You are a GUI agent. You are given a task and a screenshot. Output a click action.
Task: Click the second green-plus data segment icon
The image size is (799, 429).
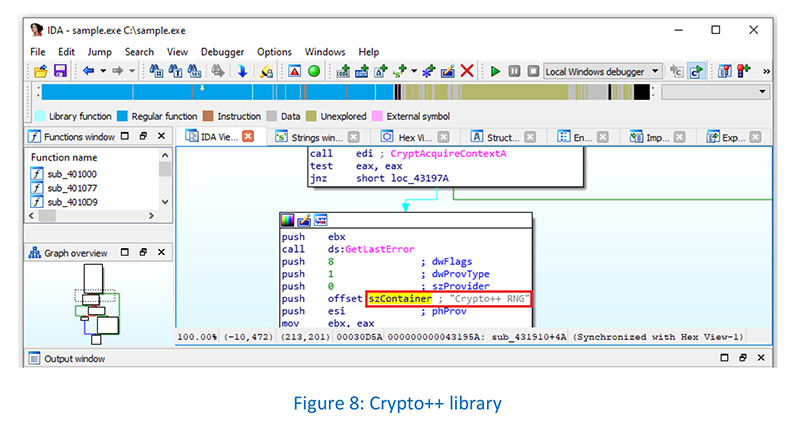point(362,71)
